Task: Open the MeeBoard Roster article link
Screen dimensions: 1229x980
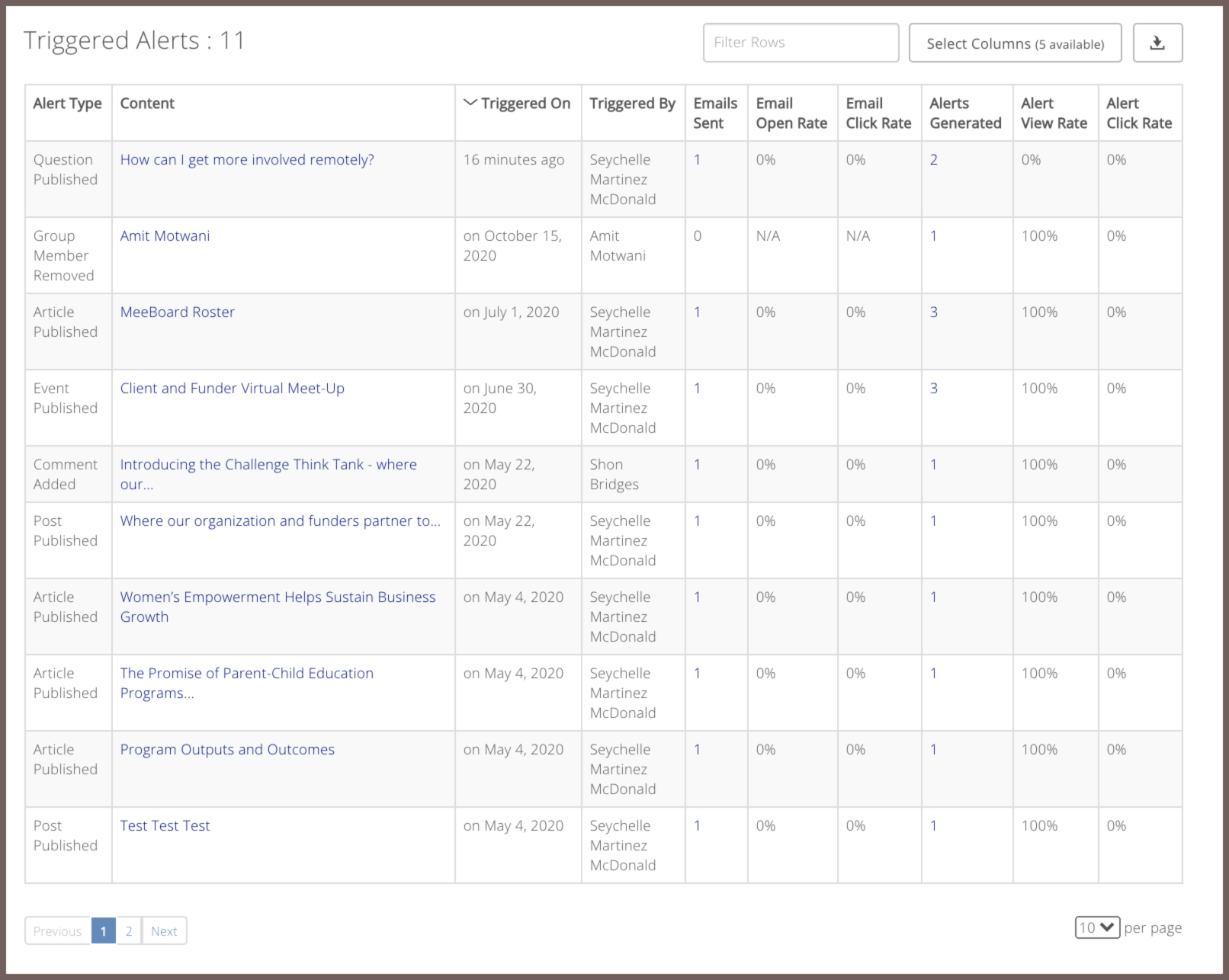Action: 177,312
